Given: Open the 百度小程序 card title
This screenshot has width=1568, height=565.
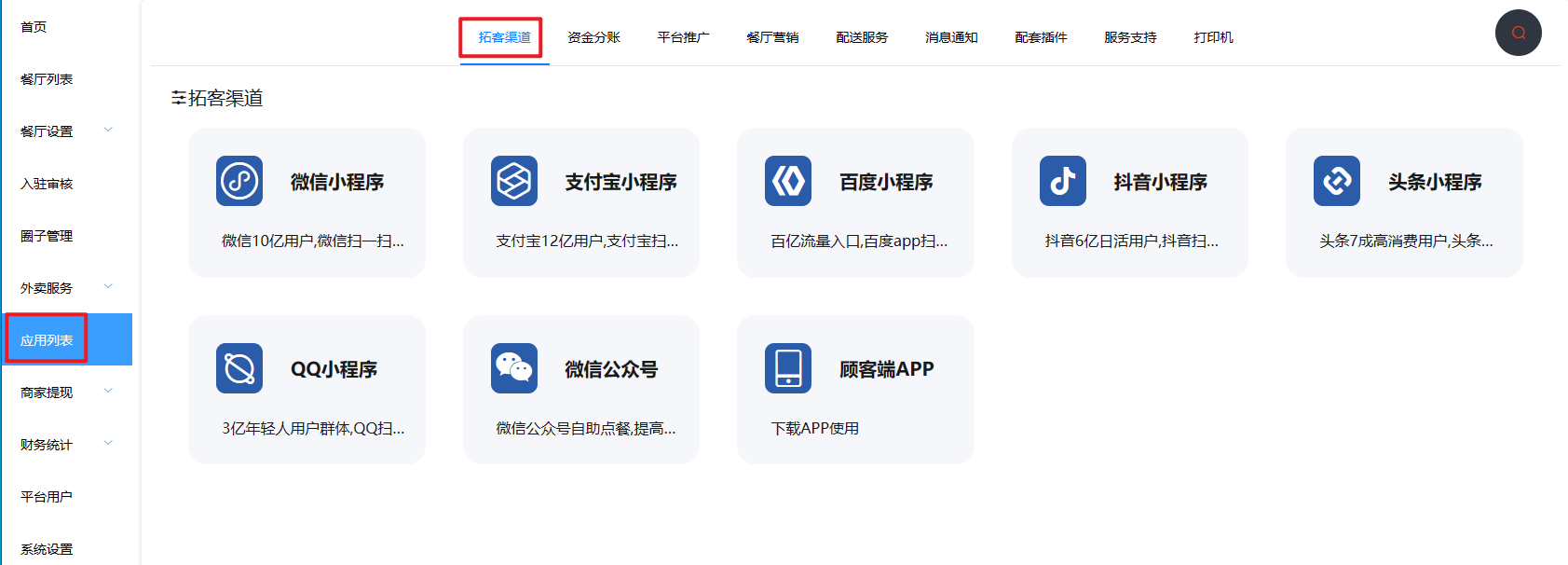Looking at the screenshot, I should [886, 182].
